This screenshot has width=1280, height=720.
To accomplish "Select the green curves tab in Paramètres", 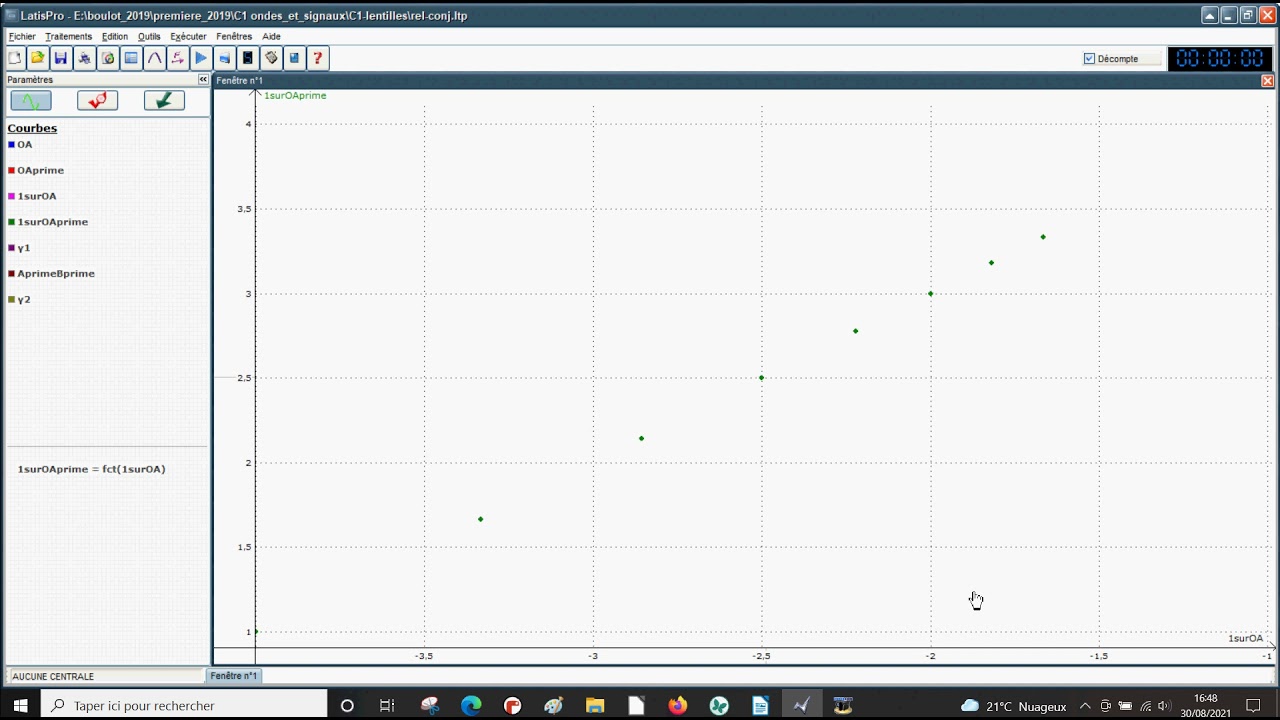I will point(31,100).
